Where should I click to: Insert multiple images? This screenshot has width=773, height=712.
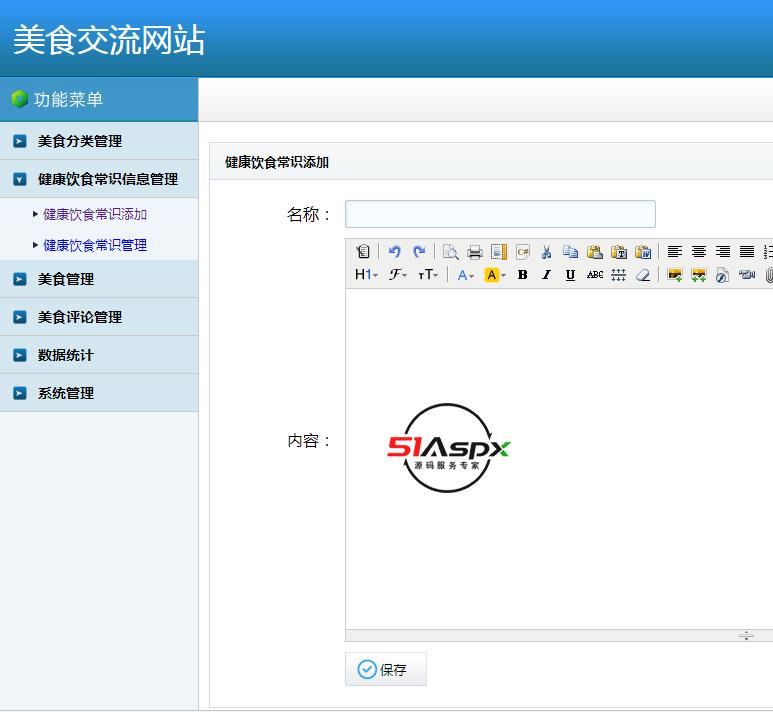point(699,275)
